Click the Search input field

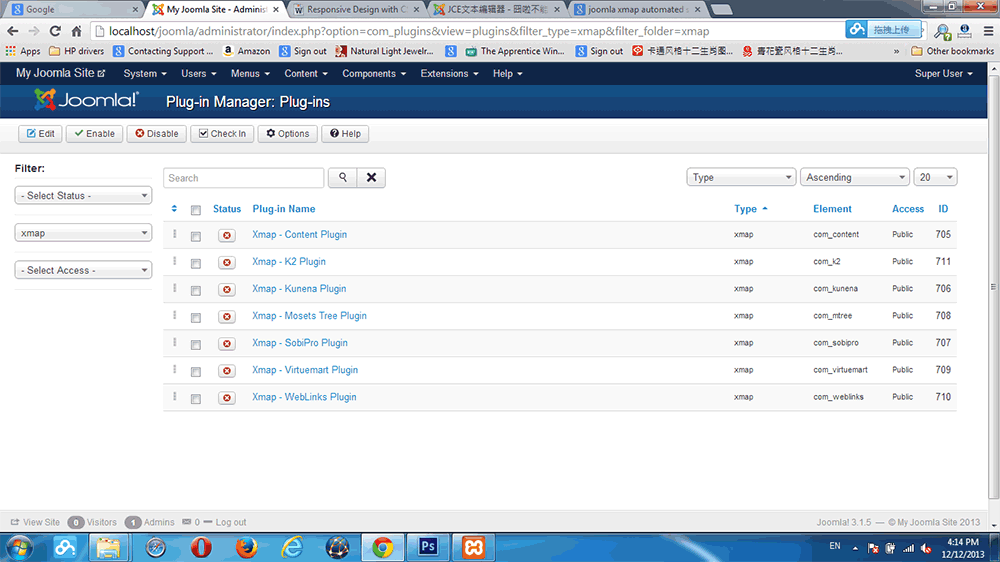[244, 178]
